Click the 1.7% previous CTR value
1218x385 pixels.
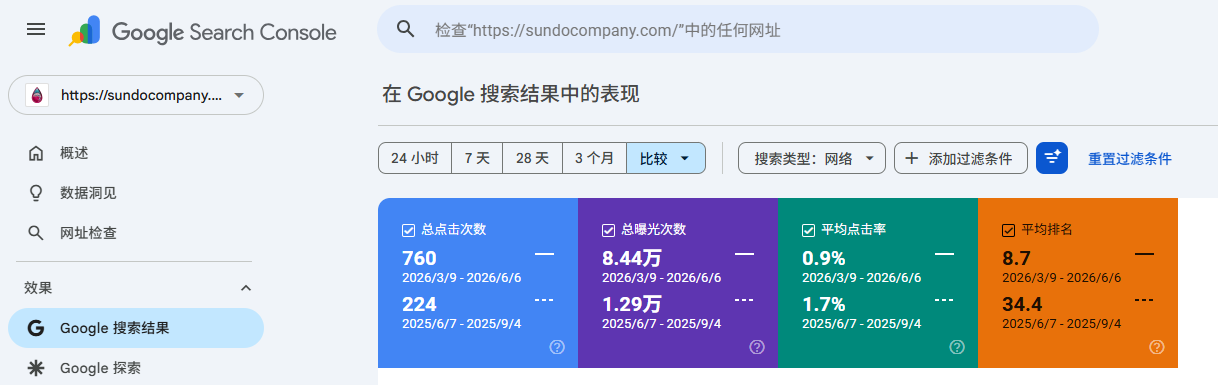click(823, 304)
